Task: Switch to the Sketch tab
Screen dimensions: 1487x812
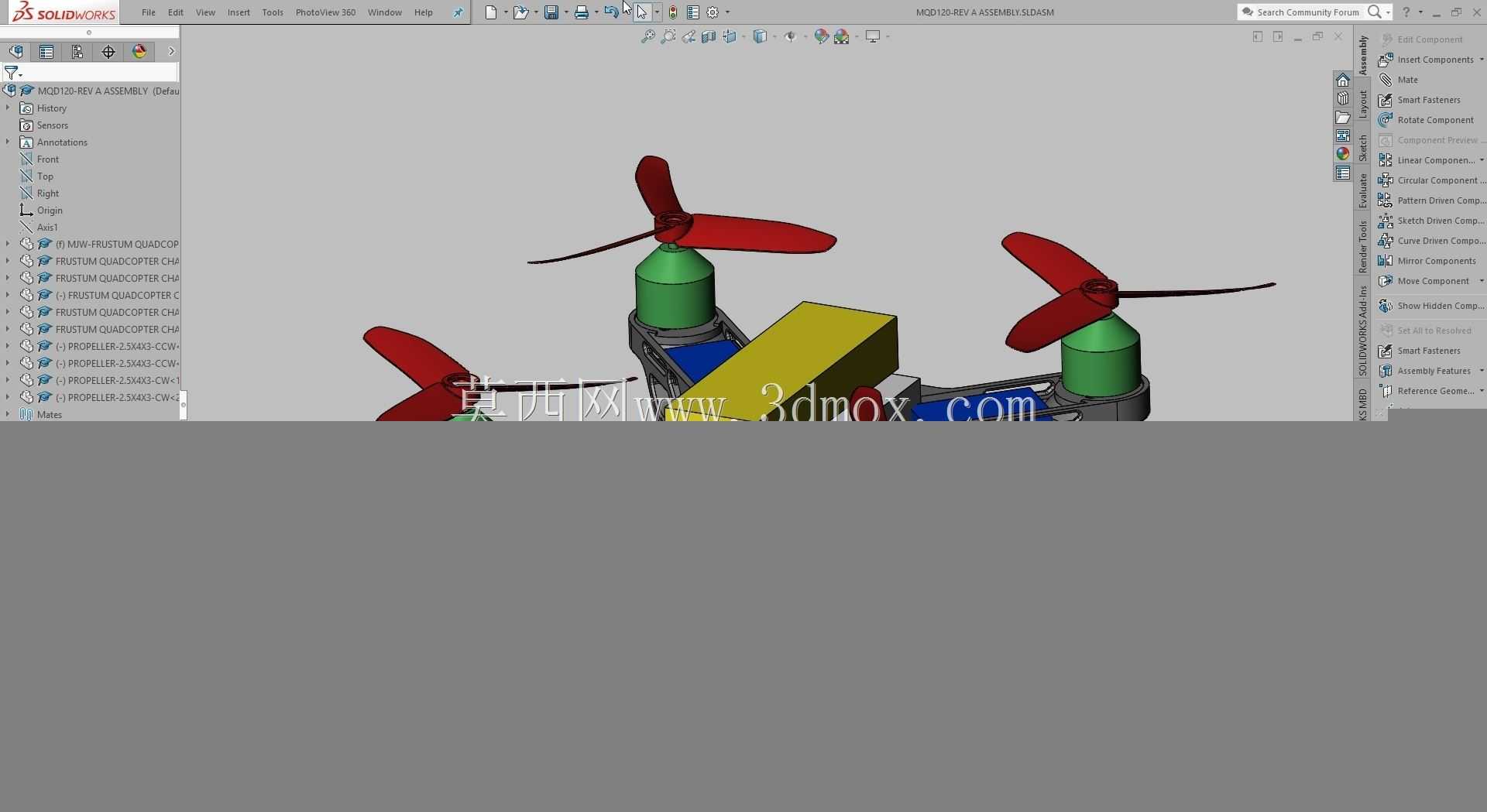Action: tap(1363, 148)
